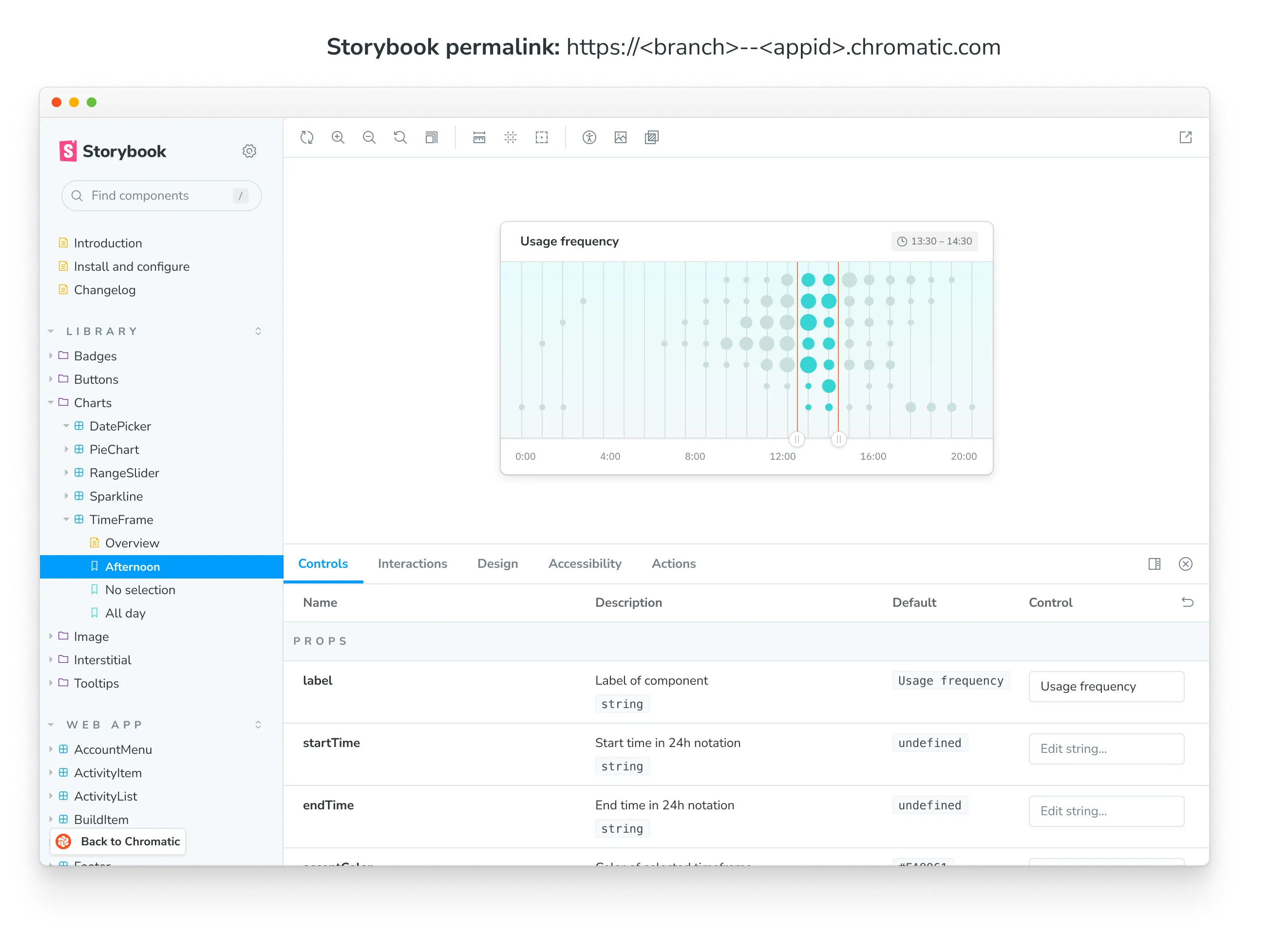
Task: Click the remount component toolbar icon
Action: (307, 137)
